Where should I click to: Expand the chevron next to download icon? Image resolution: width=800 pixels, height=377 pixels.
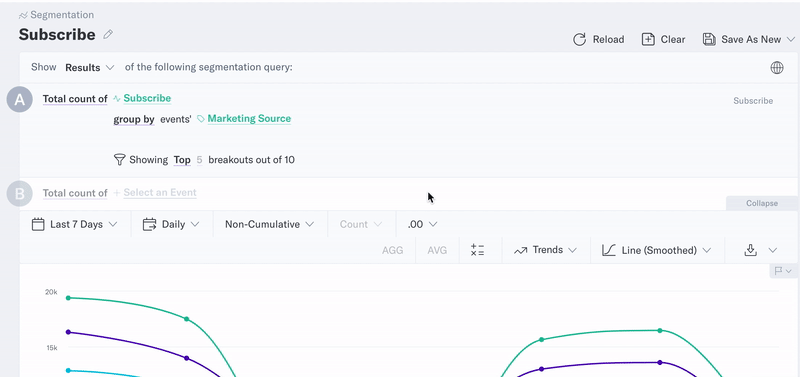point(772,250)
